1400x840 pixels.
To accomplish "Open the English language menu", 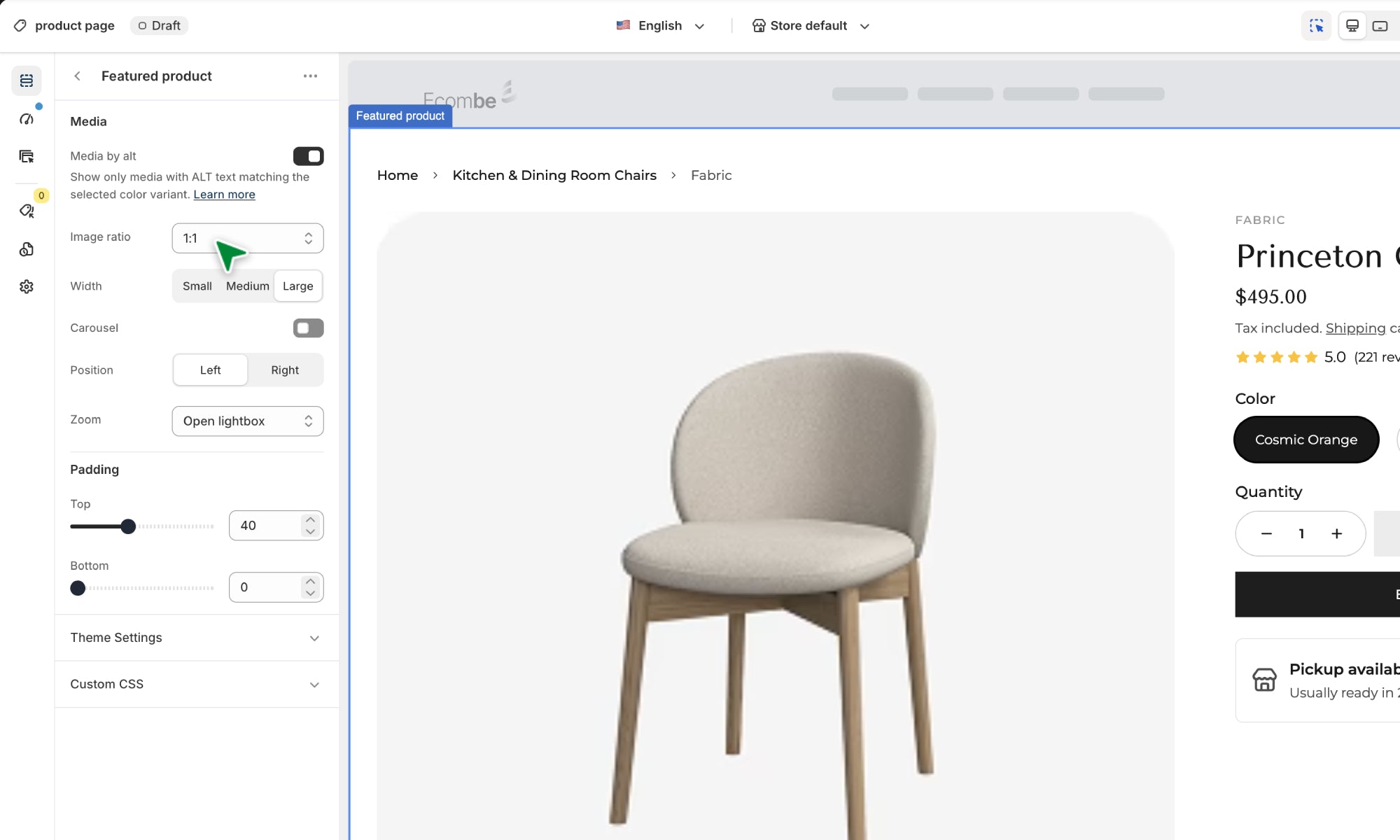I will pyautogui.click(x=660, y=26).
